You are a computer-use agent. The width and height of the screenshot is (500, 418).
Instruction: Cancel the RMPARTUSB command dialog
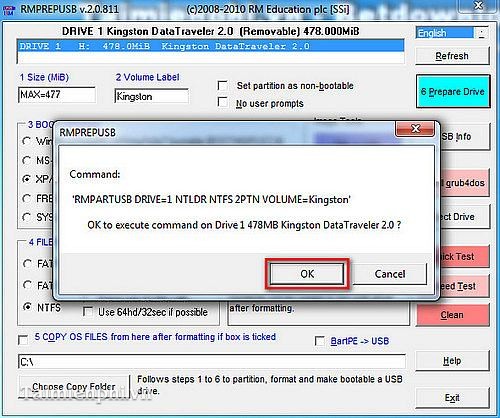390,274
